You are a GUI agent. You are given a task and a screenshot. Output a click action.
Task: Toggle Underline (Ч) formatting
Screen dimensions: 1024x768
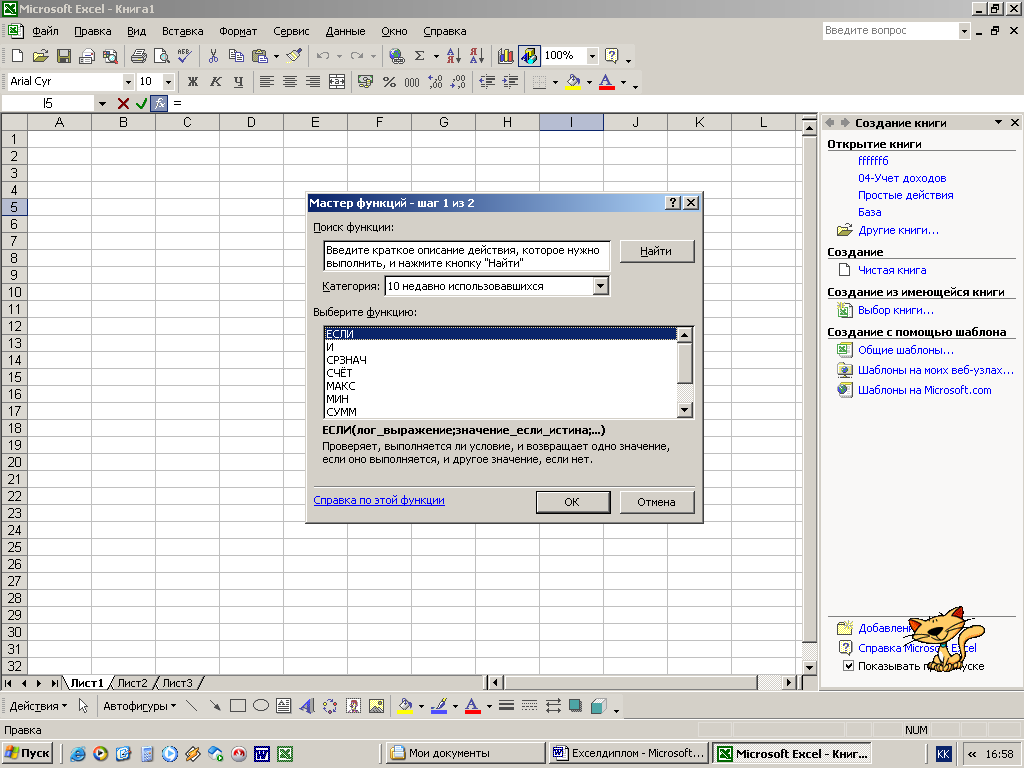tap(238, 82)
